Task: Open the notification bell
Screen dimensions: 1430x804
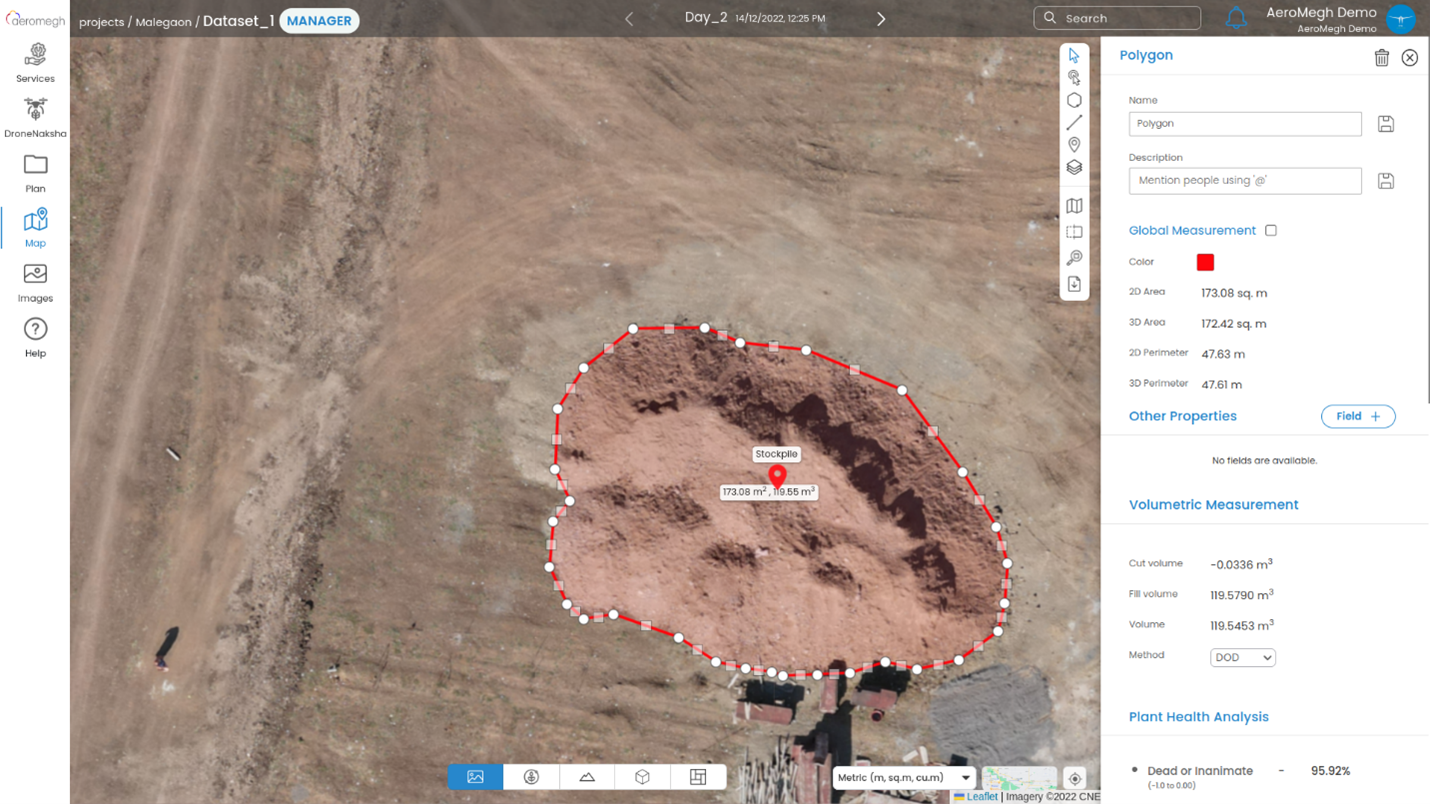Action: (1236, 19)
